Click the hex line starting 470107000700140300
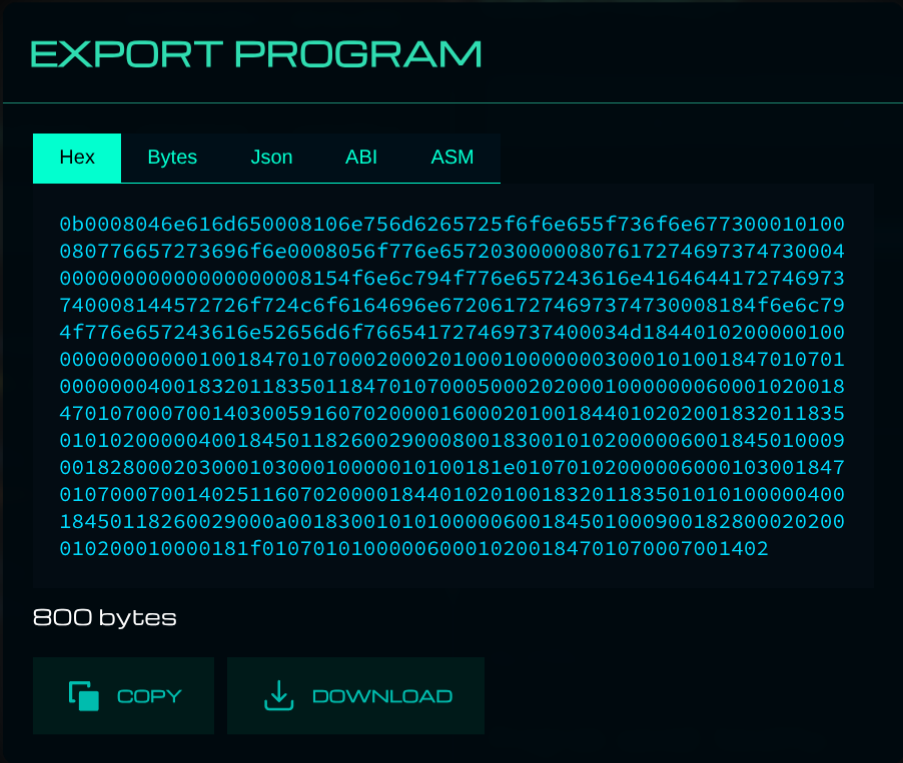 [x=452, y=412]
